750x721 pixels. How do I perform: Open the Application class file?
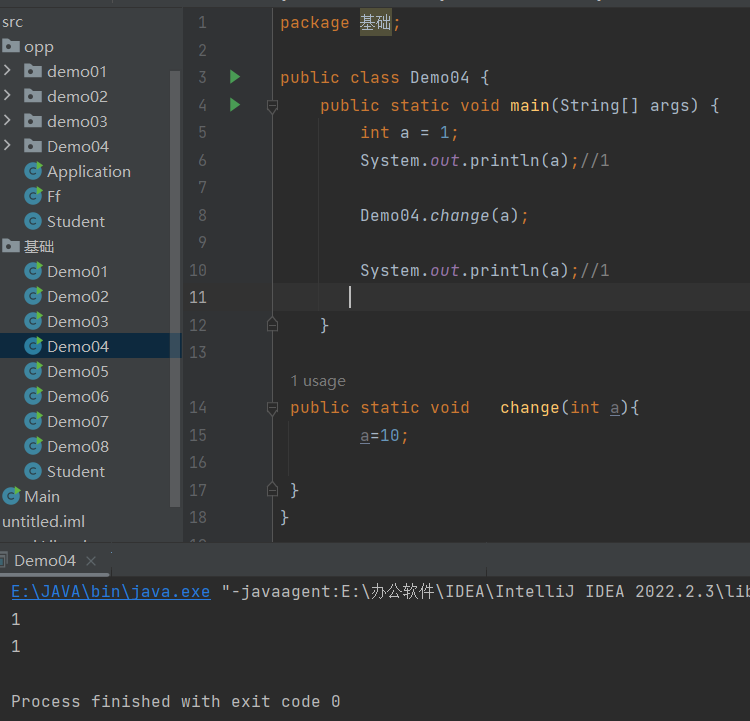88,171
